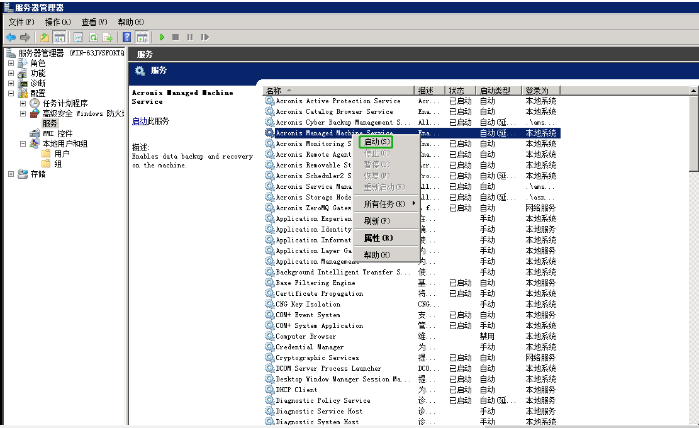Click gear icon beside Acronis Active Protection Service
Screen dimensions: 699x428
(x=269, y=101)
